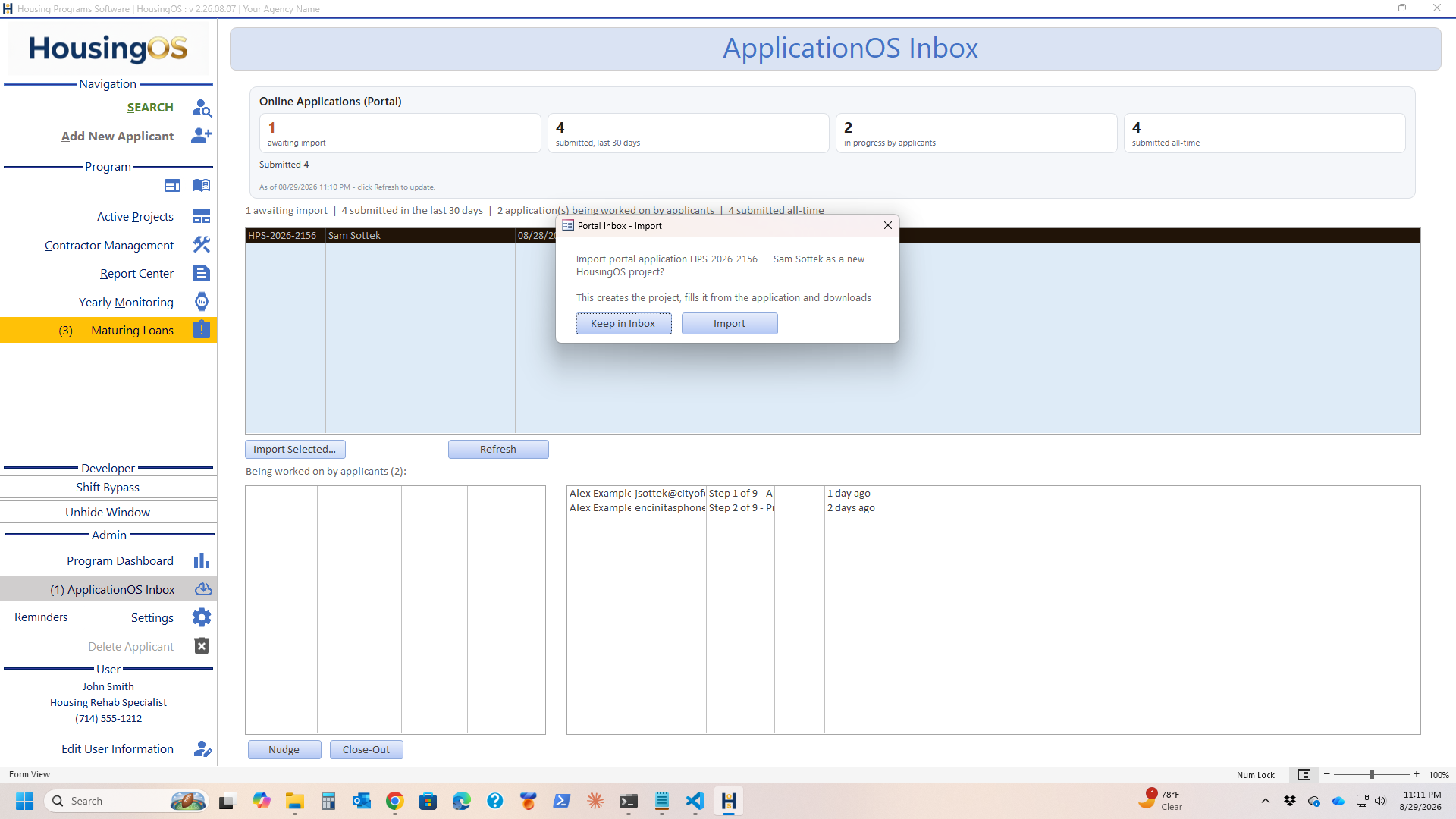Click the Contractor Management tools icon
Viewport: 1456px width, 819px height.
tap(202, 245)
